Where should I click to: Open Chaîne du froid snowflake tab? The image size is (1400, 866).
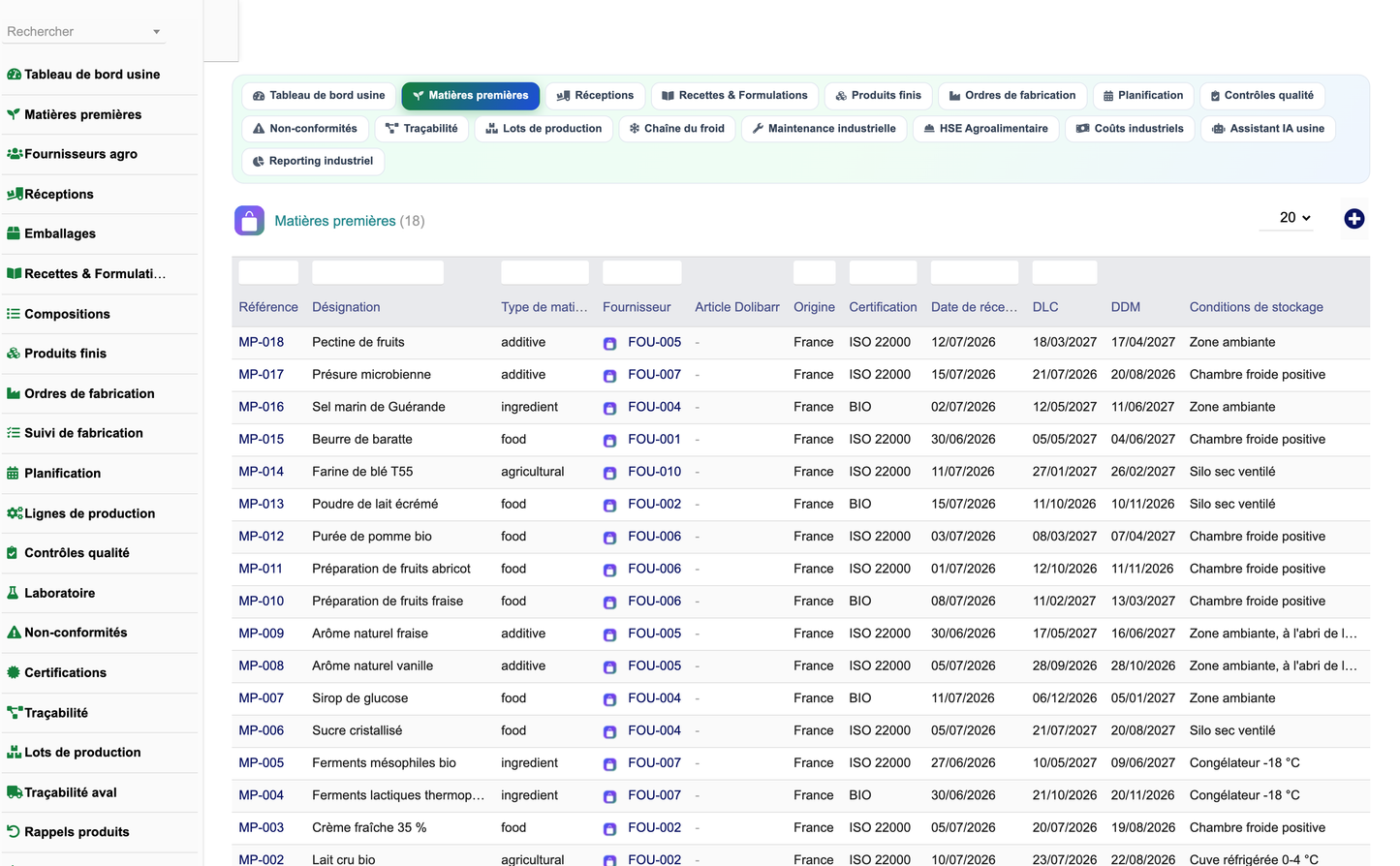click(x=676, y=128)
